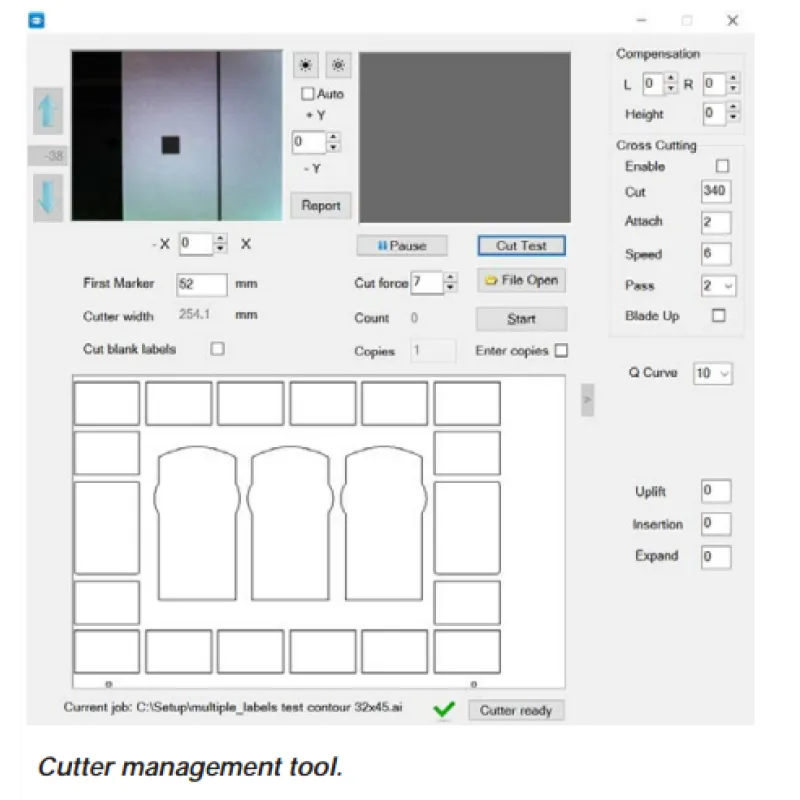Click the Attach value field

(x=716, y=222)
